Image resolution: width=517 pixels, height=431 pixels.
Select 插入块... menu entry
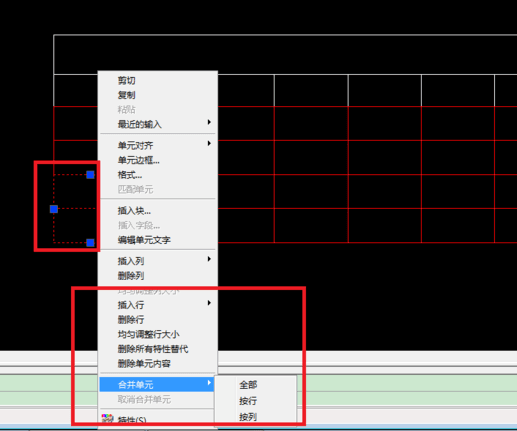pos(134,211)
